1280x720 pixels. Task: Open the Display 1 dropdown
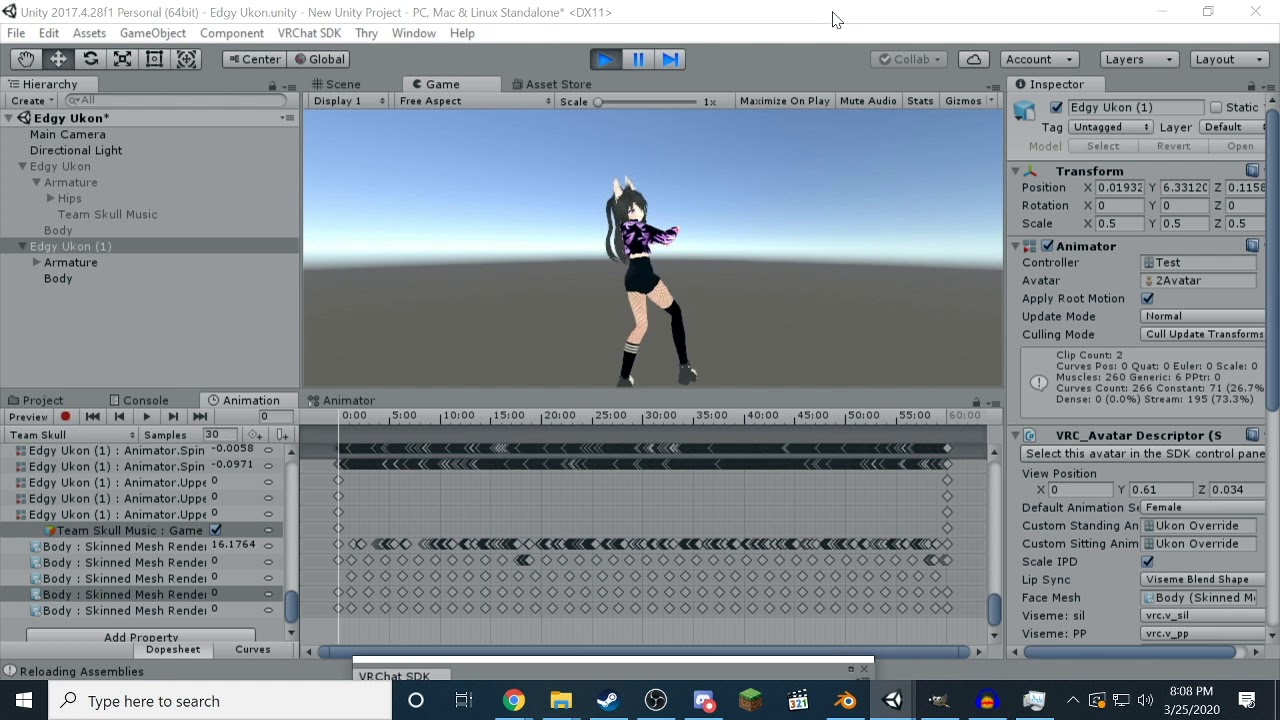pyautogui.click(x=348, y=101)
